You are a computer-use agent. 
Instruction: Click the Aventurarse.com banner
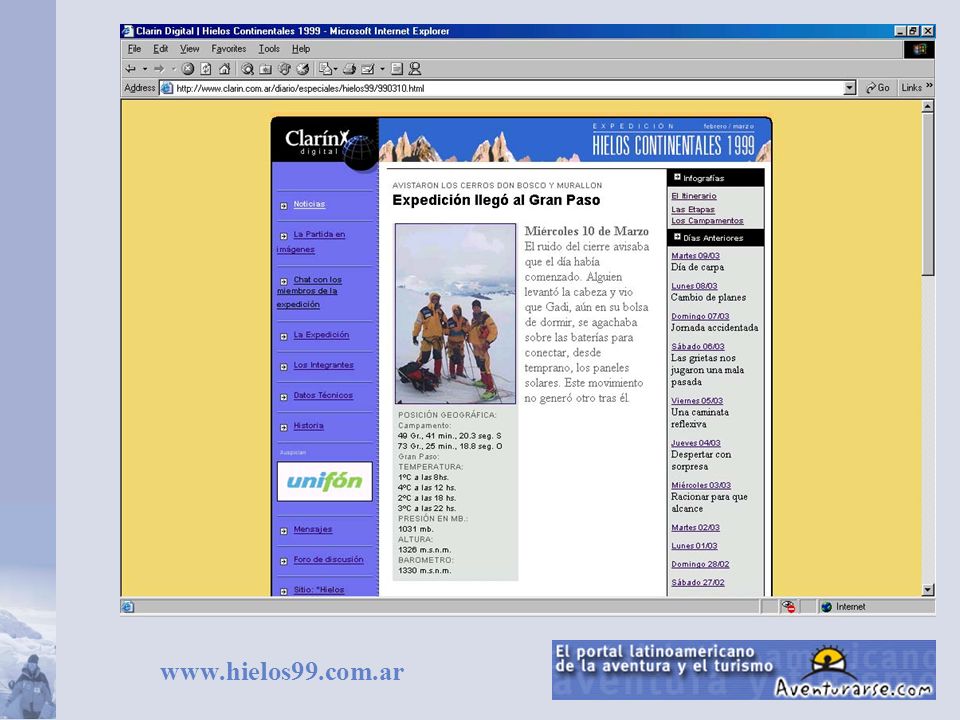744,670
